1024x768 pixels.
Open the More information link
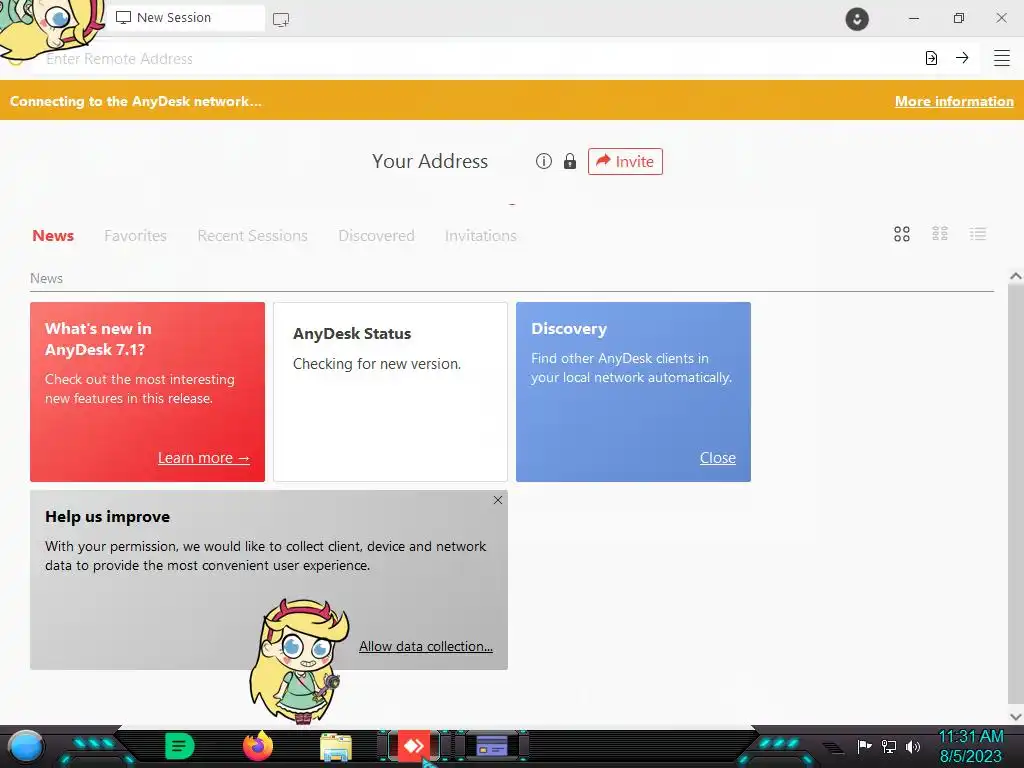pyautogui.click(x=954, y=101)
